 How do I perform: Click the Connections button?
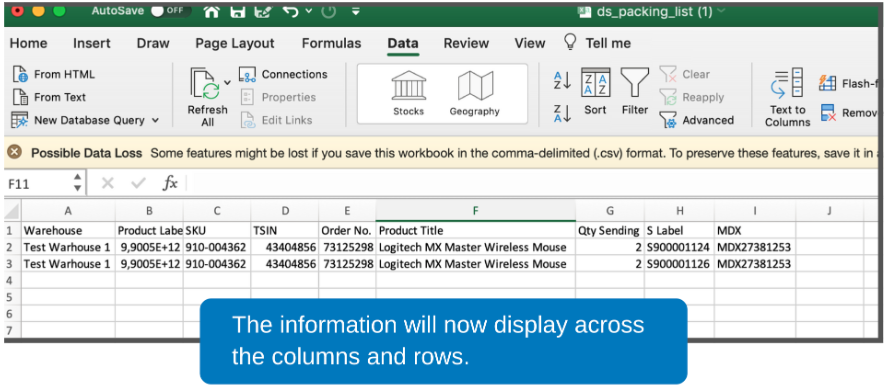pyautogui.click(x=283, y=74)
